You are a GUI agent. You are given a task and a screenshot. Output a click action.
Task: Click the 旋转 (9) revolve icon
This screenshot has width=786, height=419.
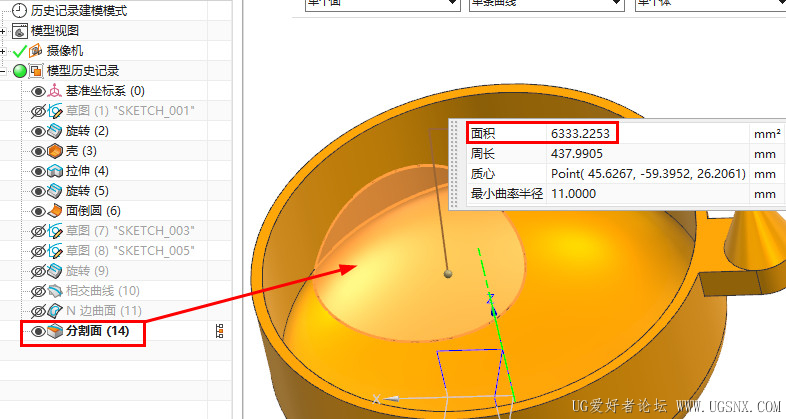click(x=55, y=271)
